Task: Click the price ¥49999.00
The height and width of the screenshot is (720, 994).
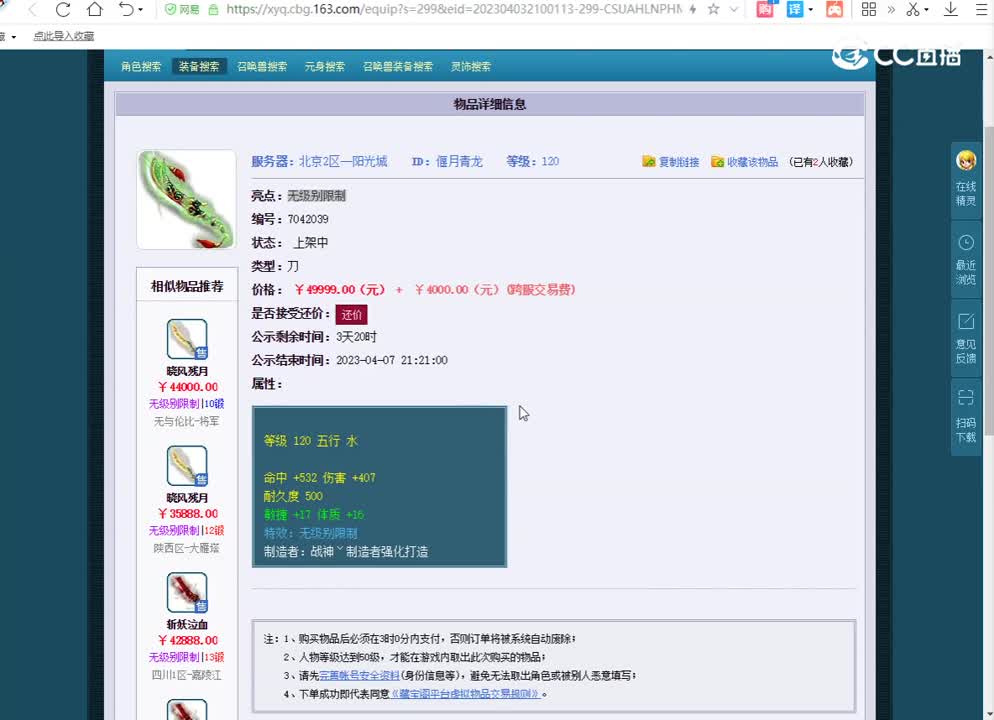Action: tap(340, 290)
